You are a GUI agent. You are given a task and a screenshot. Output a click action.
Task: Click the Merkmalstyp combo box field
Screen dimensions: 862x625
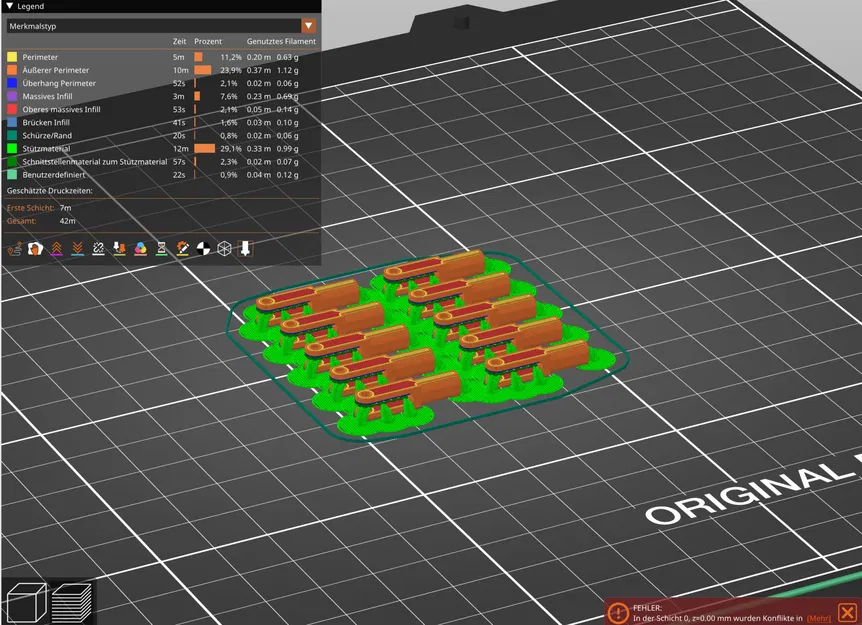[161, 26]
